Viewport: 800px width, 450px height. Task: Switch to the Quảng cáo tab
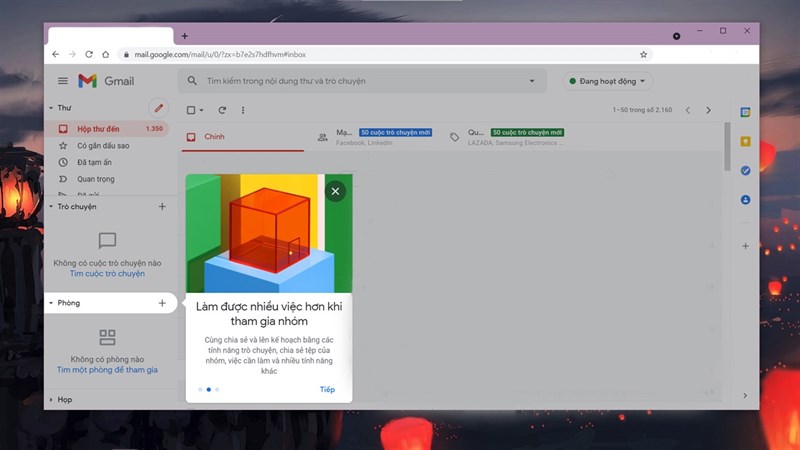[x=507, y=137]
